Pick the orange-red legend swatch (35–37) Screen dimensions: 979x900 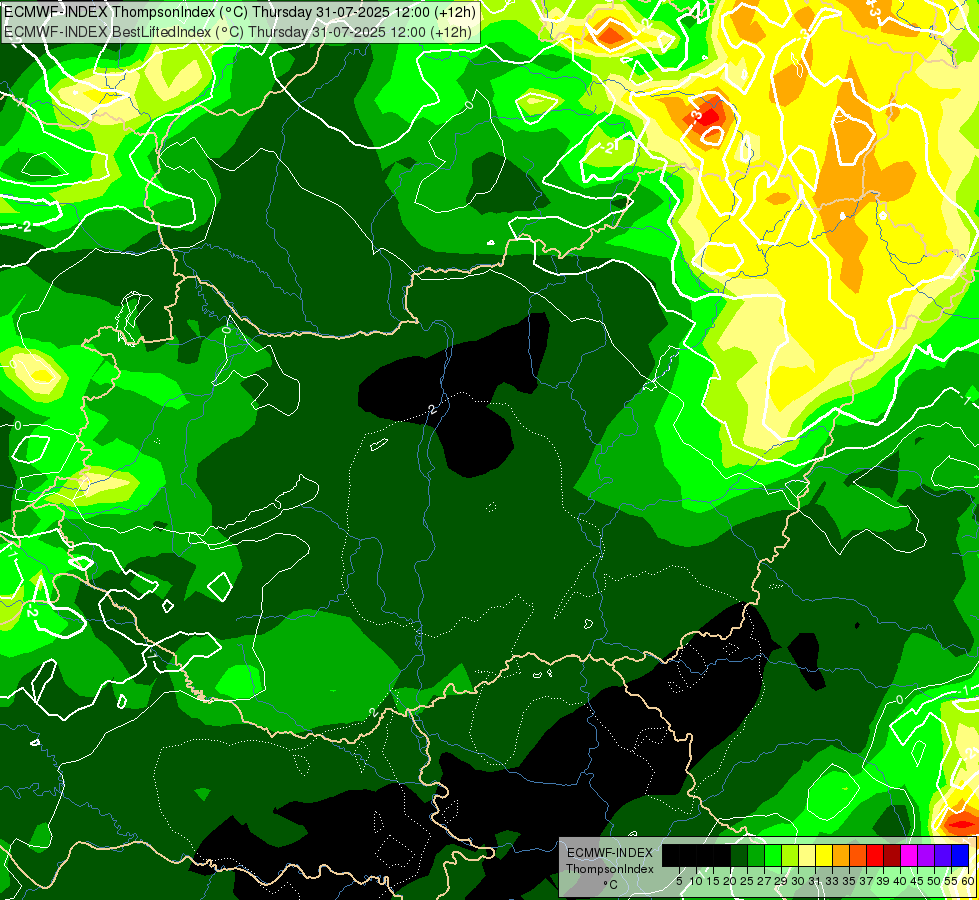pos(858,855)
